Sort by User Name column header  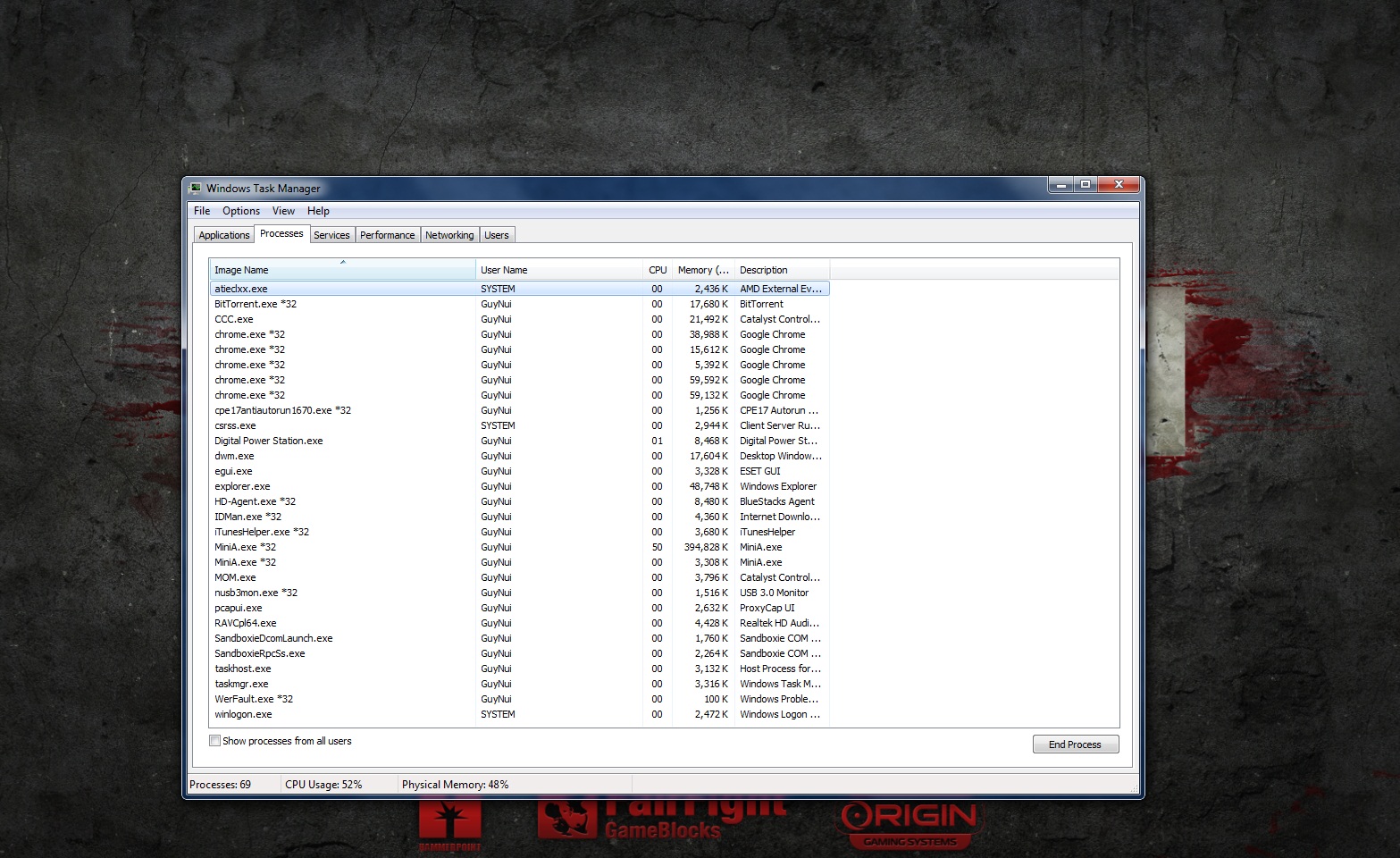click(559, 270)
